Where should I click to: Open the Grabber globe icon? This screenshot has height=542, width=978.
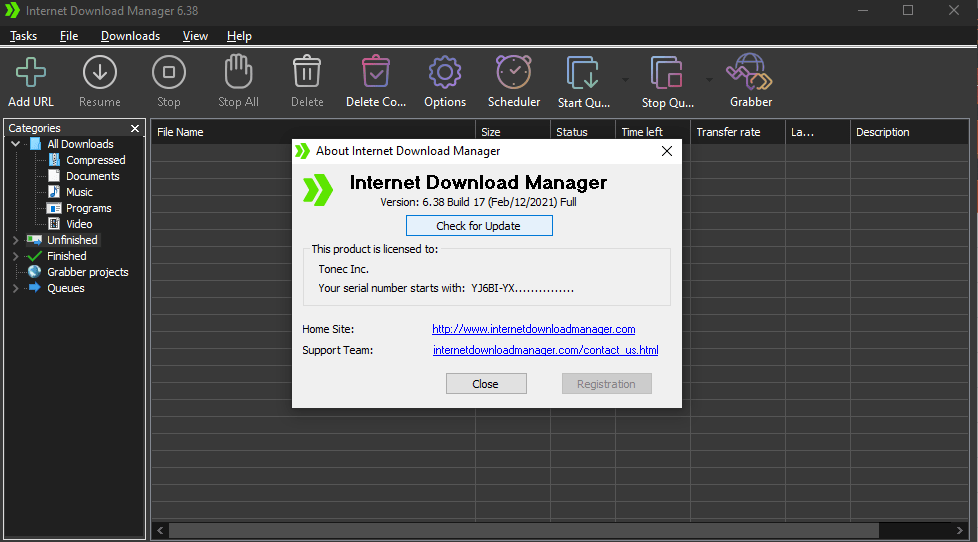click(750, 72)
